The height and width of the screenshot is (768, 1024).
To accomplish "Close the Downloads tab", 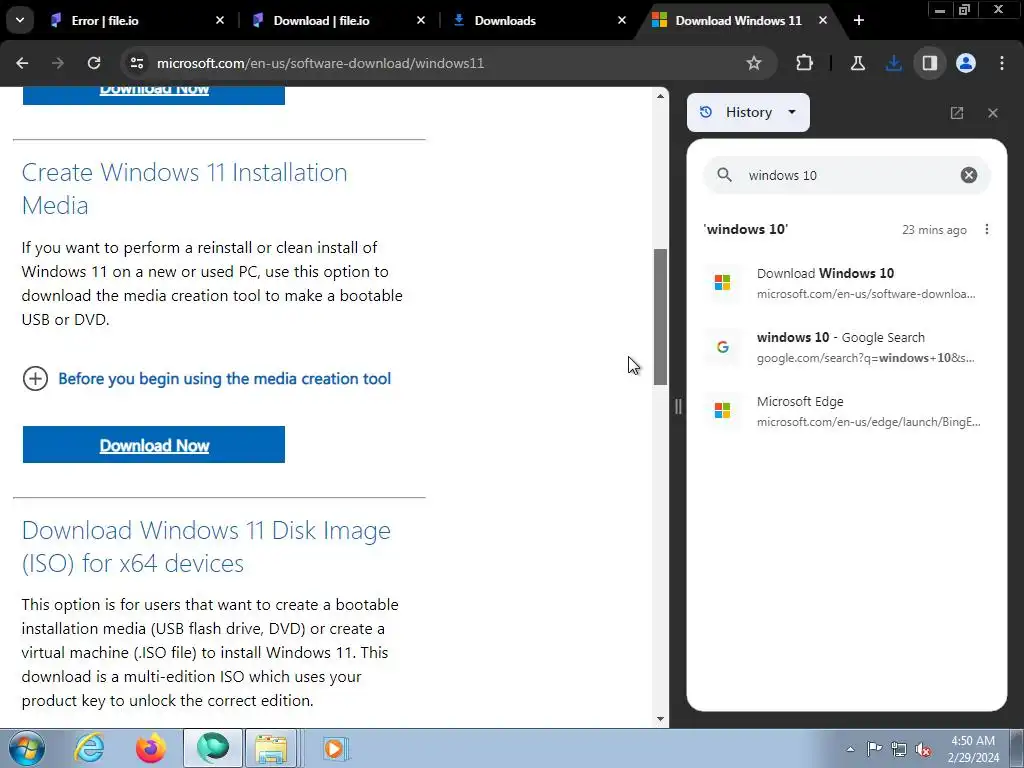I will click(622, 21).
